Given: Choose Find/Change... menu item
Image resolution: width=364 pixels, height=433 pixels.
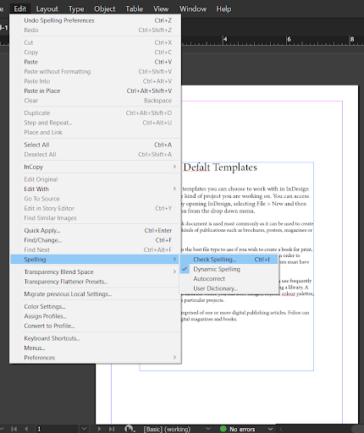Looking at the screenshot, I should click(96, 240).
